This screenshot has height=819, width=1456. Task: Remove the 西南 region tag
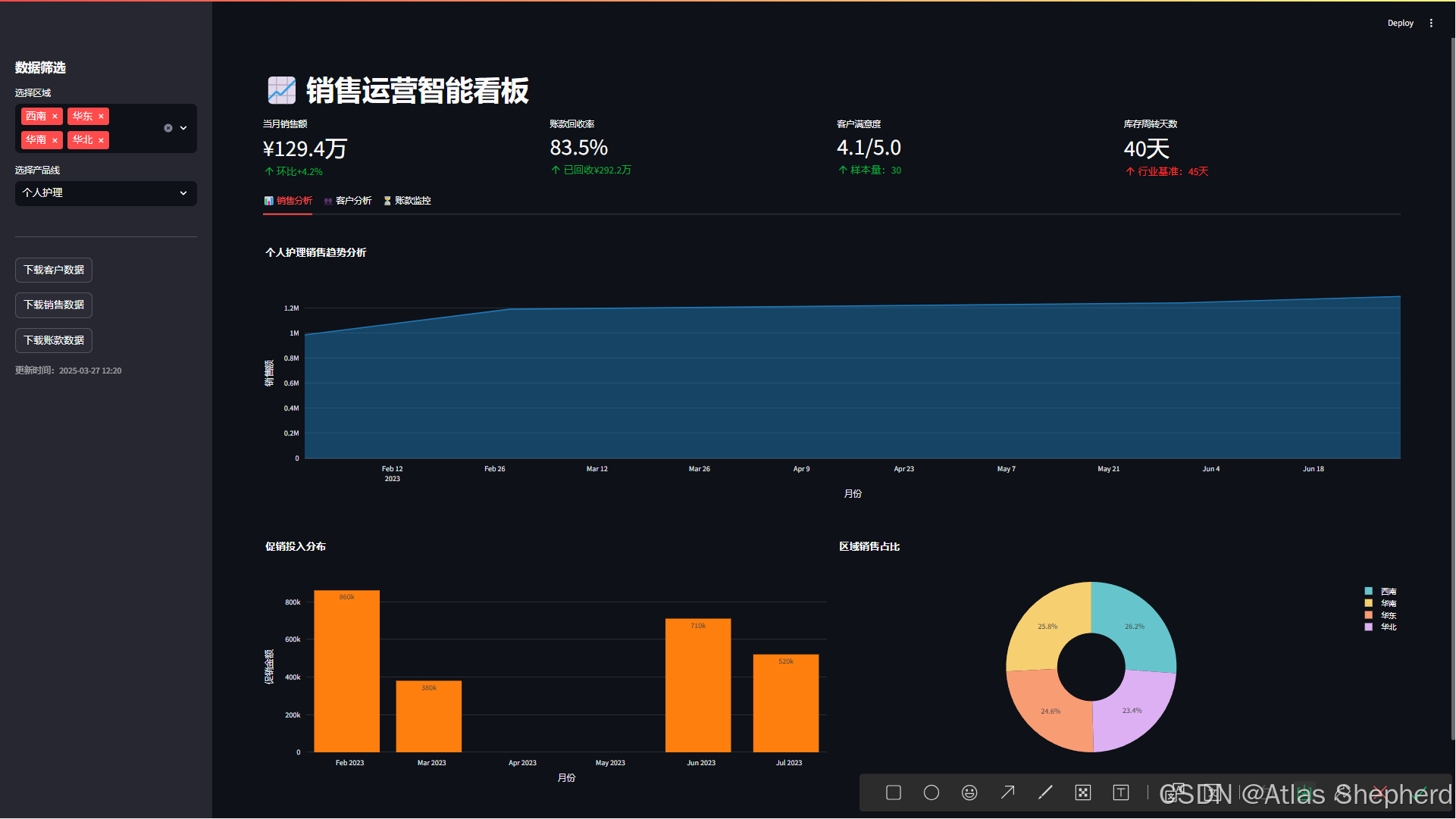[55, 117]
